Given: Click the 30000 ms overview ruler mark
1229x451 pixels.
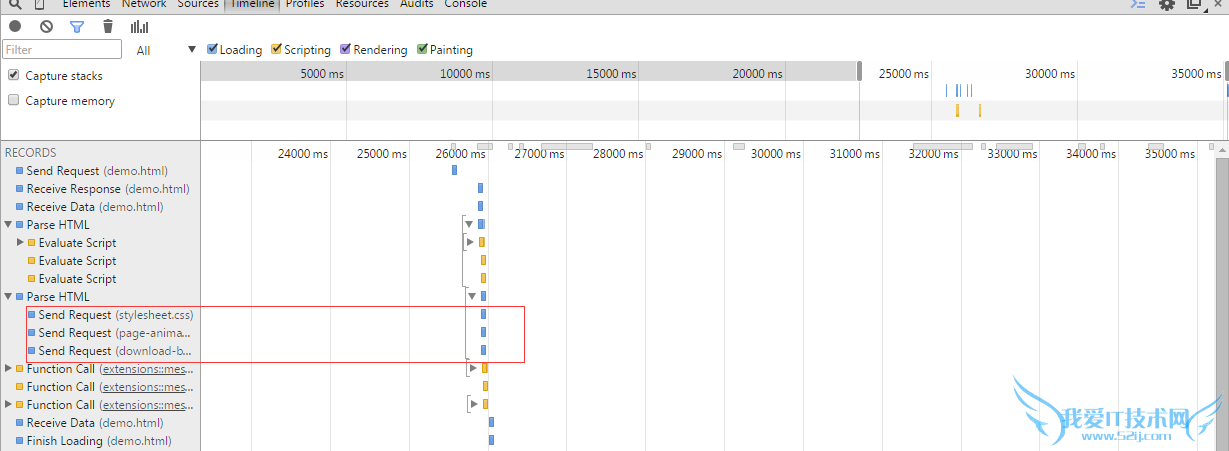Looking at the screenshot, I should pyautogui.click(x=1049, y=73).
